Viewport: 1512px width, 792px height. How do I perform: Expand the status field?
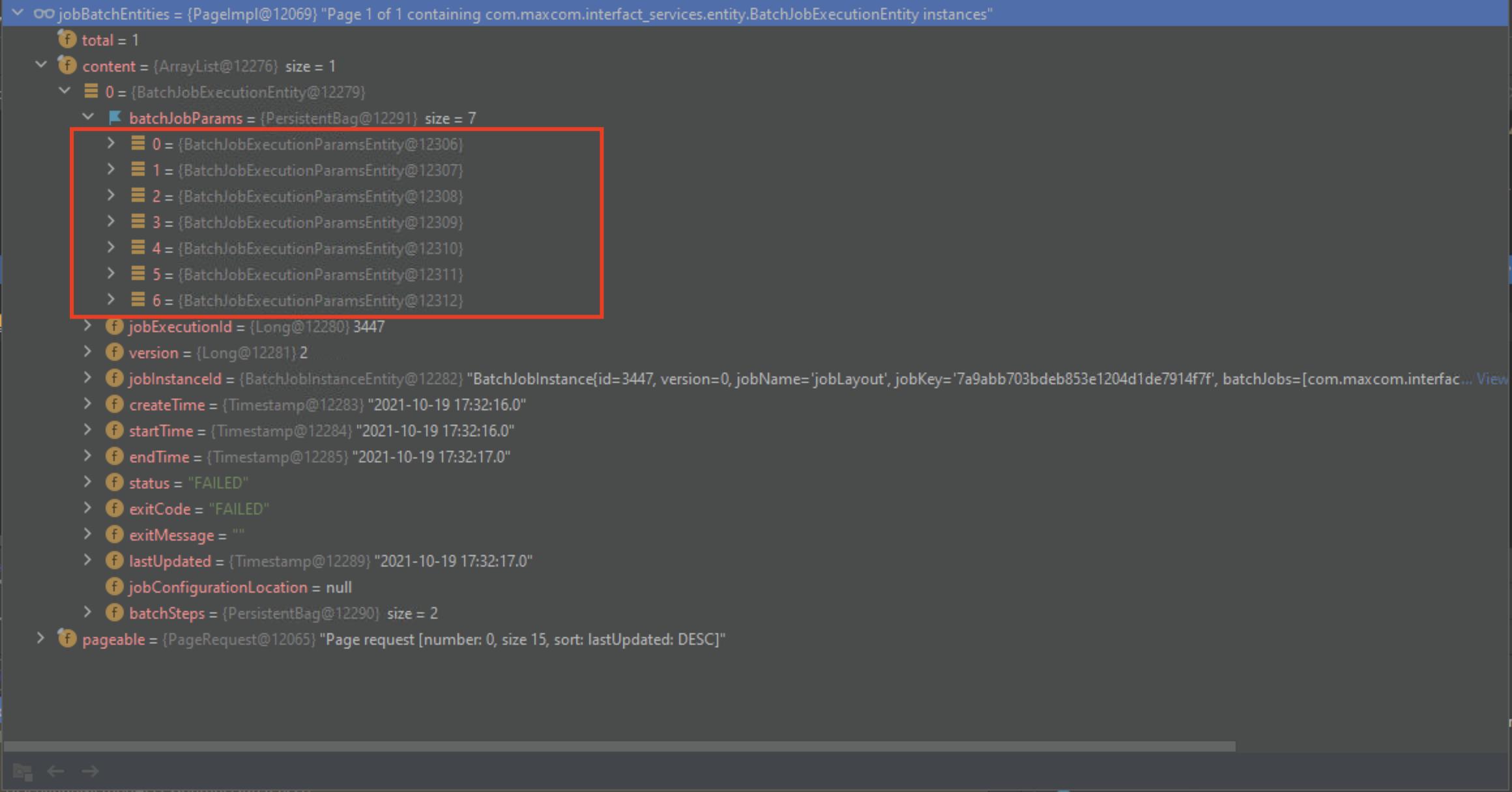pyautogui.click(x=88, y=482)
